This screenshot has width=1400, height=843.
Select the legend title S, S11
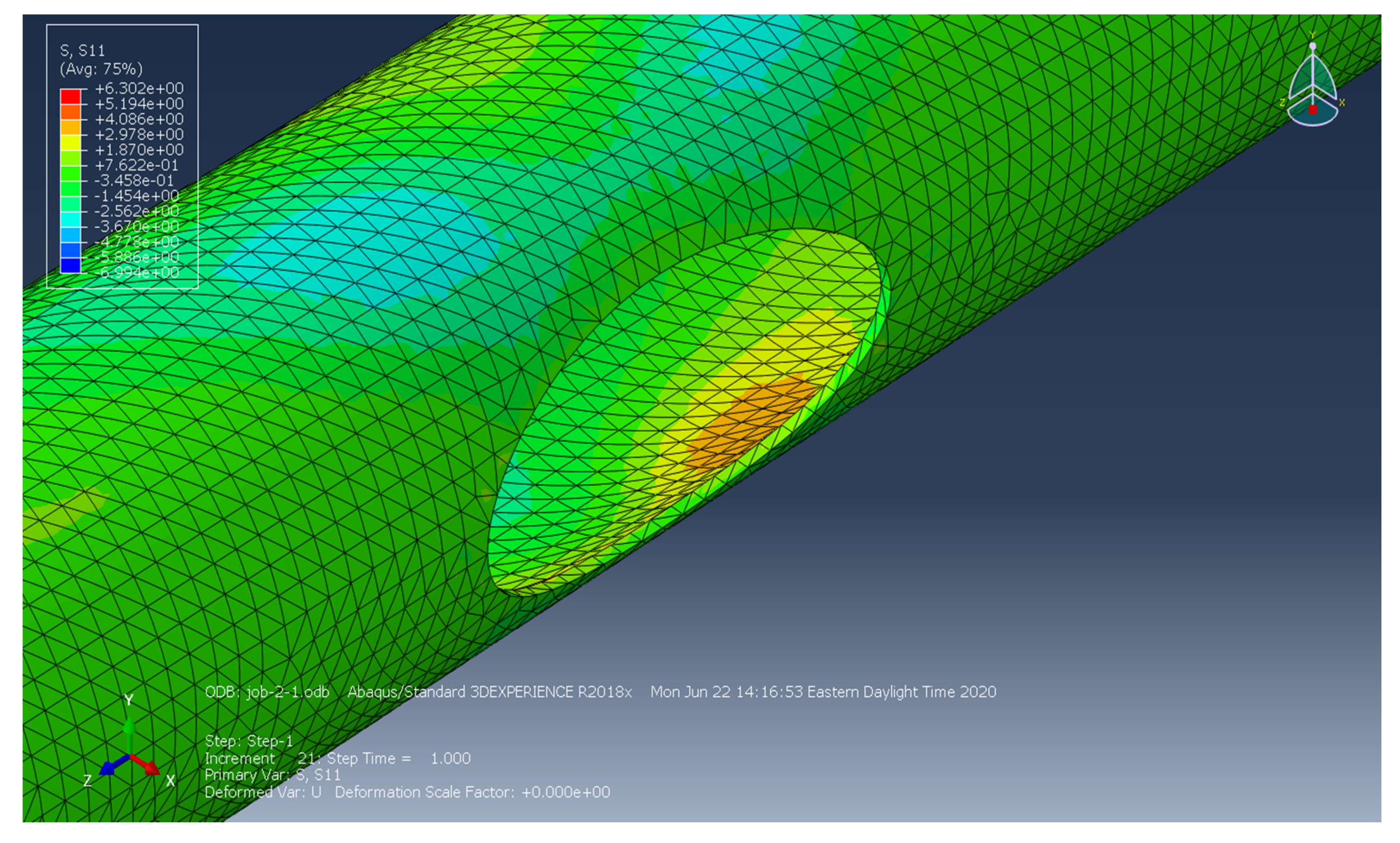coord(83,51)
